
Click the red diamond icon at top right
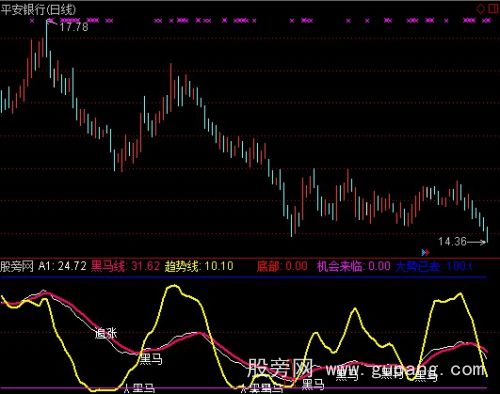click(480, 8)
